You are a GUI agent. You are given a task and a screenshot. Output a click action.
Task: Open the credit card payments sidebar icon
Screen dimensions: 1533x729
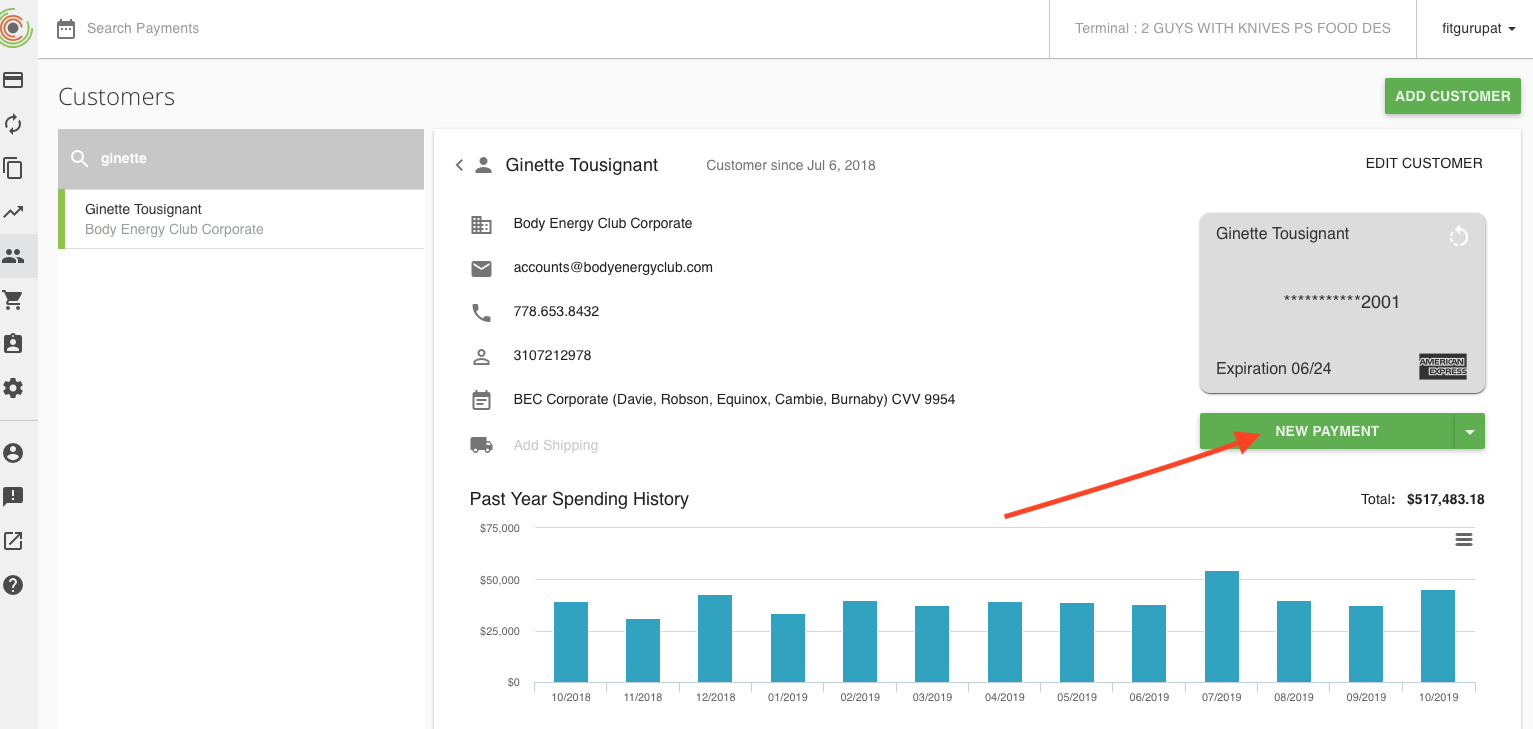point(13,80)
